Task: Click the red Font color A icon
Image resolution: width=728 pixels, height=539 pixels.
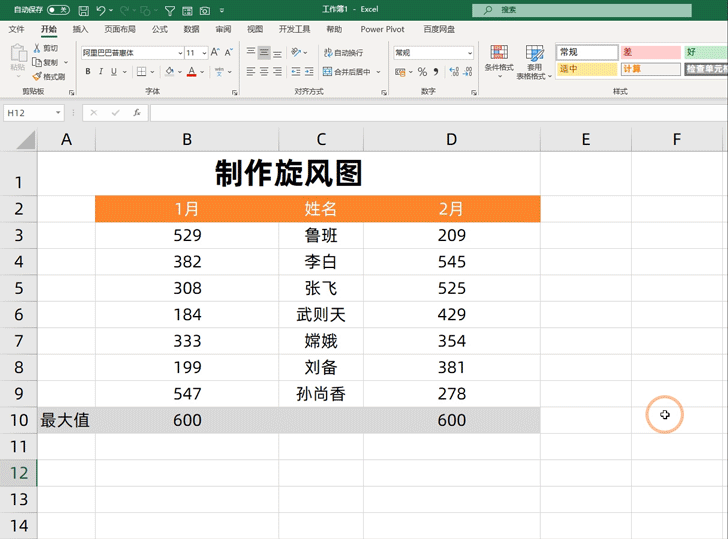Action: click(x=191, y=71)
